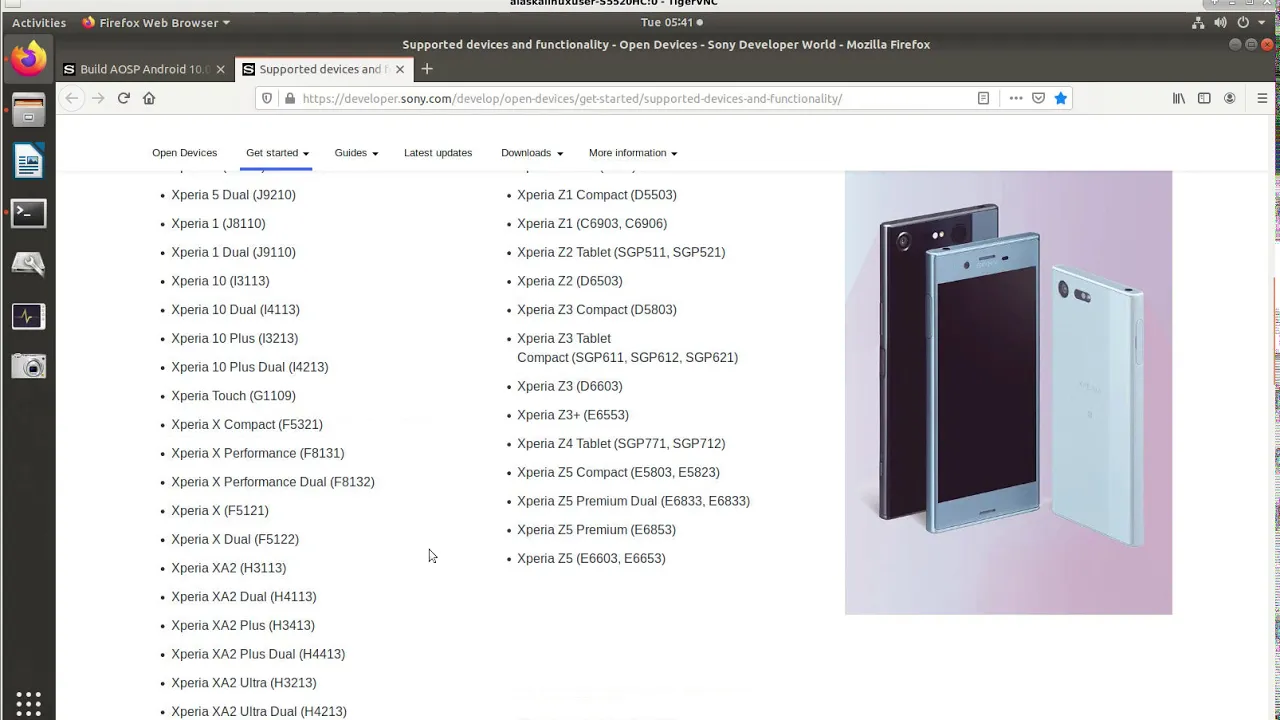
Task: Click the blue bookmark star
Action: tap(1060, 98)
